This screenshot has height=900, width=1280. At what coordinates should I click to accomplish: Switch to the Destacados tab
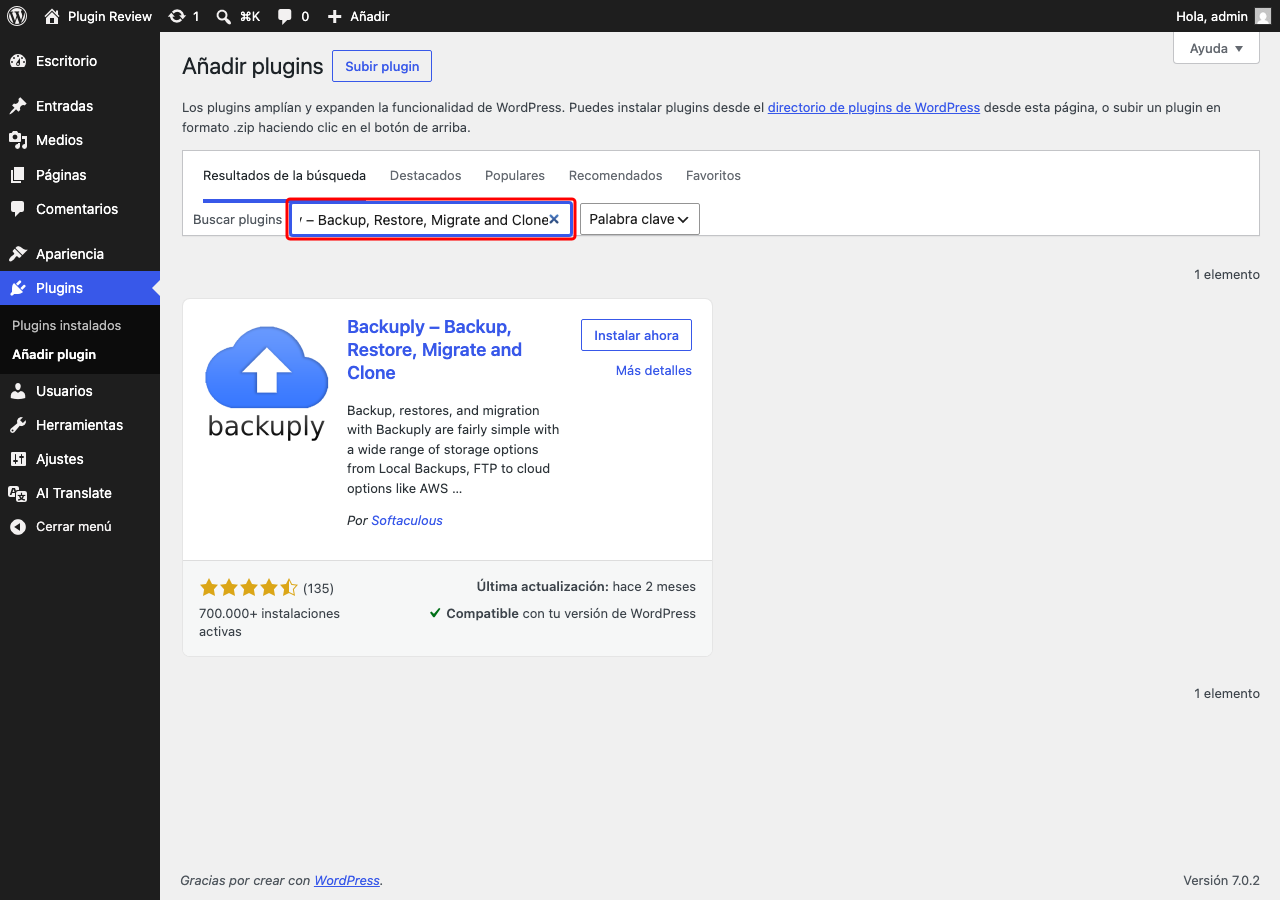pos(426,175)
